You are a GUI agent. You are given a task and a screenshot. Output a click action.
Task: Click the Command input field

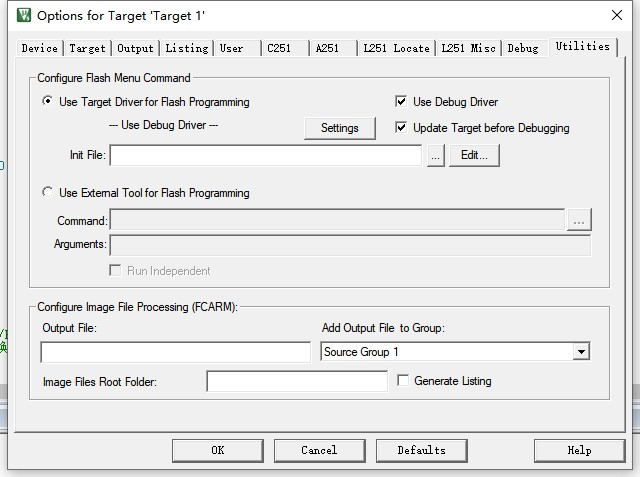point(337,220)
